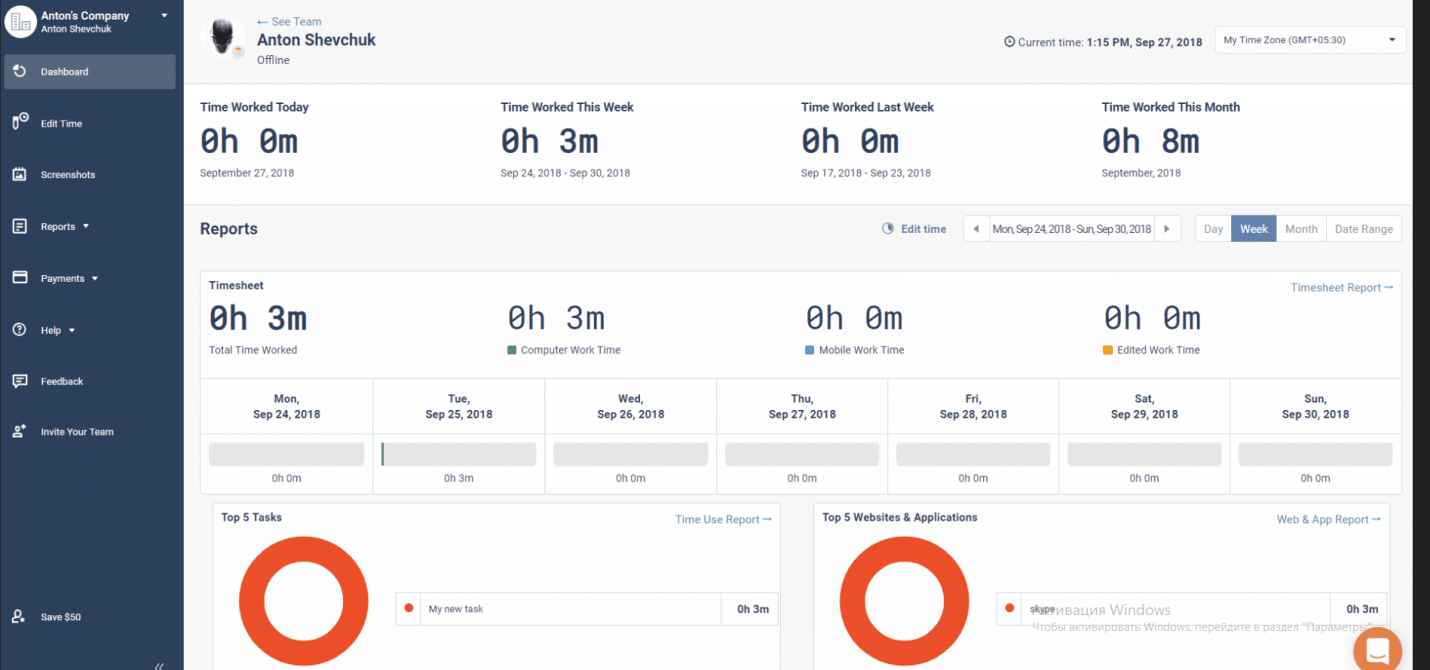Open the Dashboard sidebar item
Screen dimensions: 1430x670
[89, 72]
